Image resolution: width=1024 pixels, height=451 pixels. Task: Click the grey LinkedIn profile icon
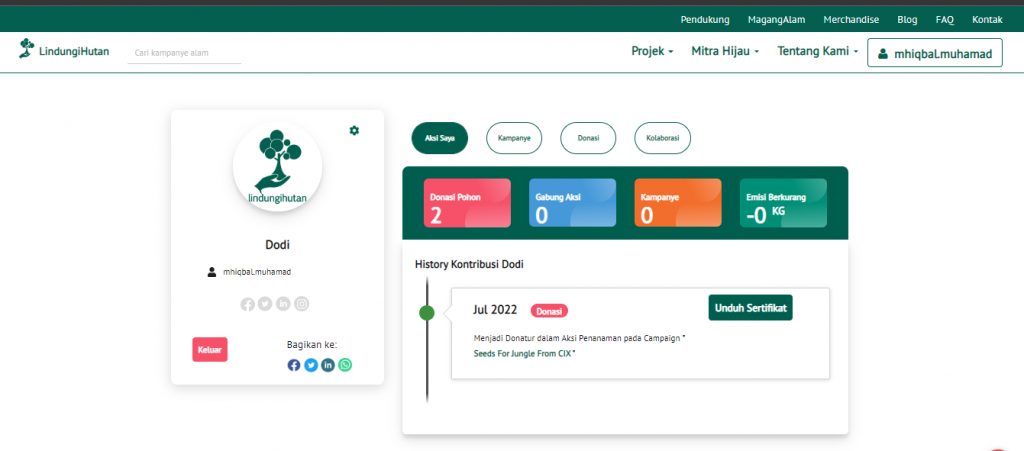(283, 303)
